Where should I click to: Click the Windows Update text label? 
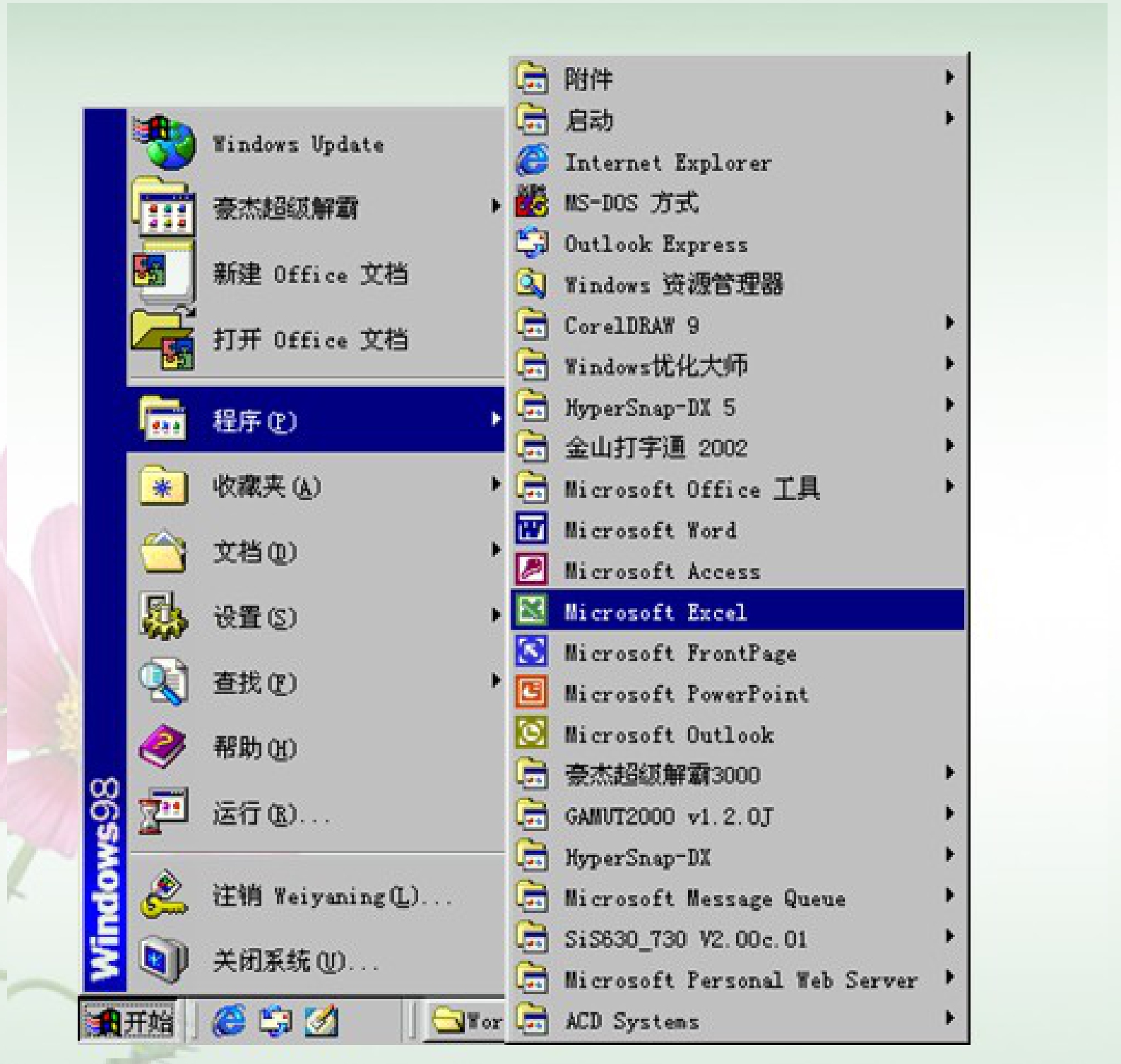298,145
